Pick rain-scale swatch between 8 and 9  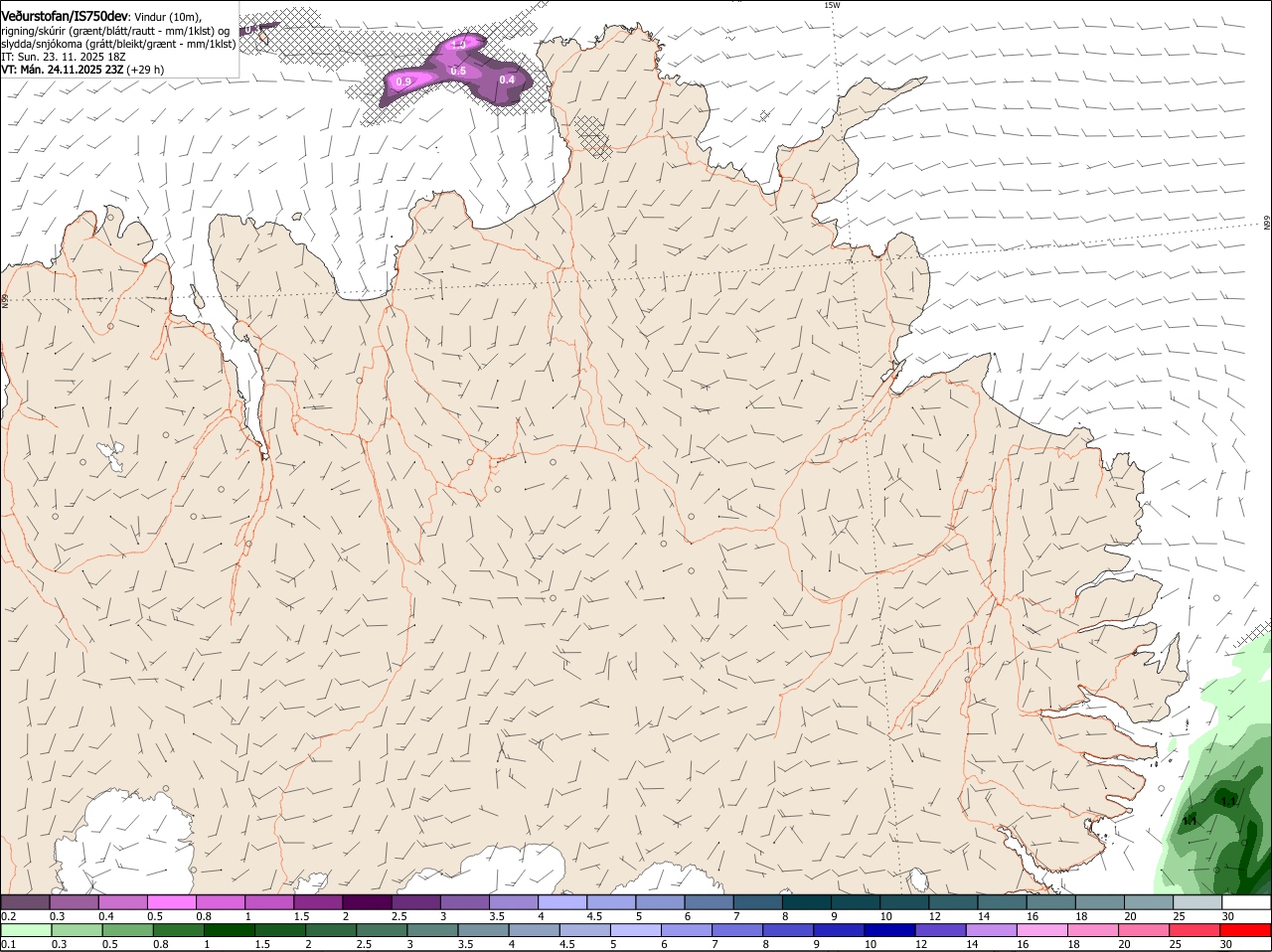click(x=786, y=930)
